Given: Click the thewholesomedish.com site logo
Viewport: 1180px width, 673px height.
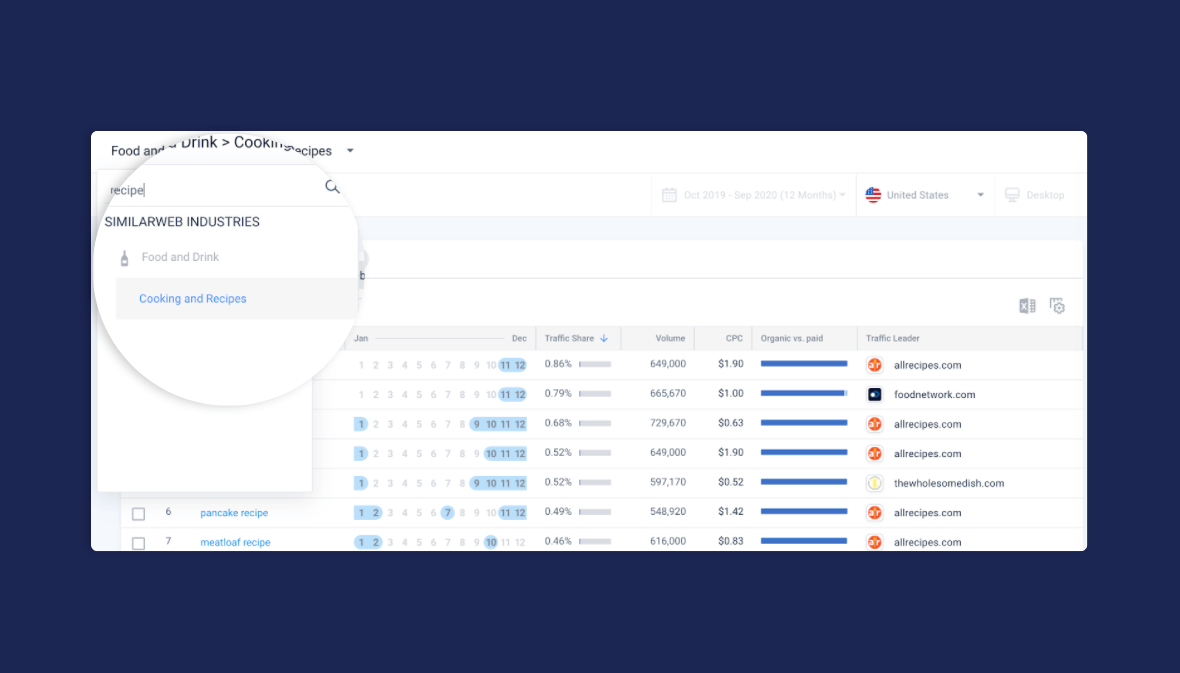Looking at the screenshot, I should coord(874,483).
